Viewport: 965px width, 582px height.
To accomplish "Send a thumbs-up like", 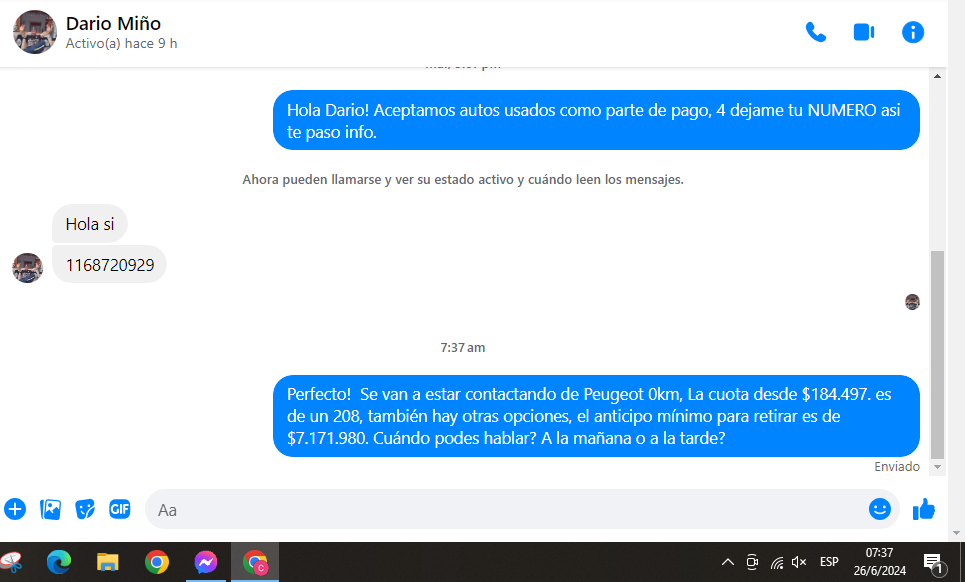I will pos(924,509).
